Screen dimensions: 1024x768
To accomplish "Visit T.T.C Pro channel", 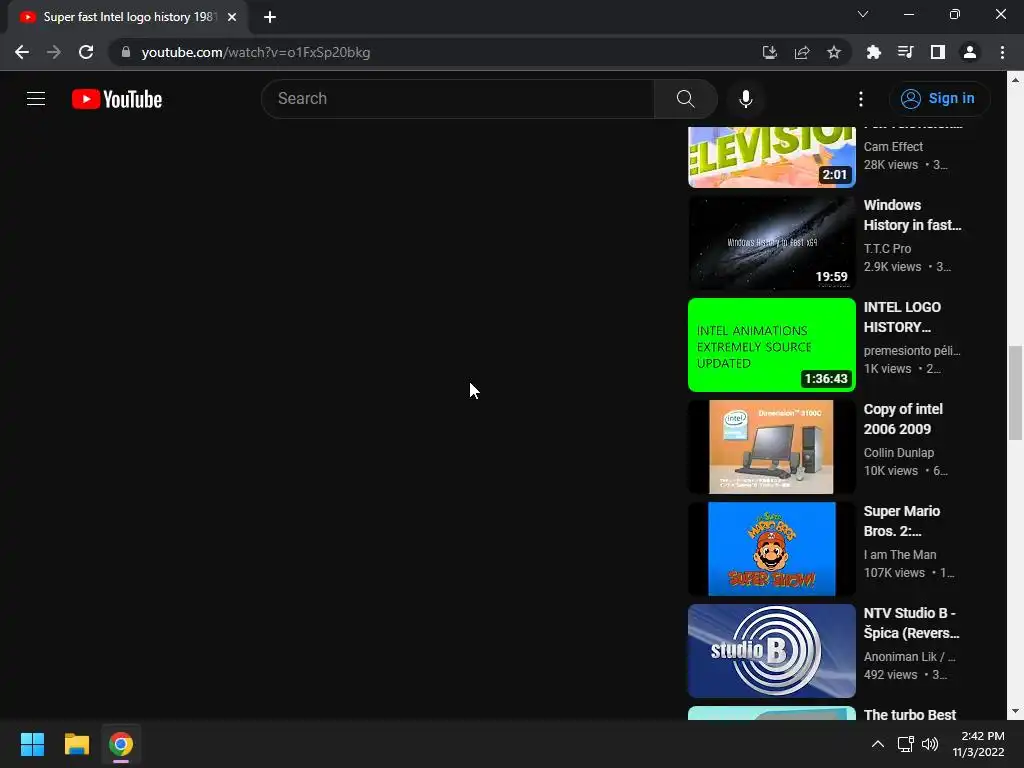I will coord(887,248).
